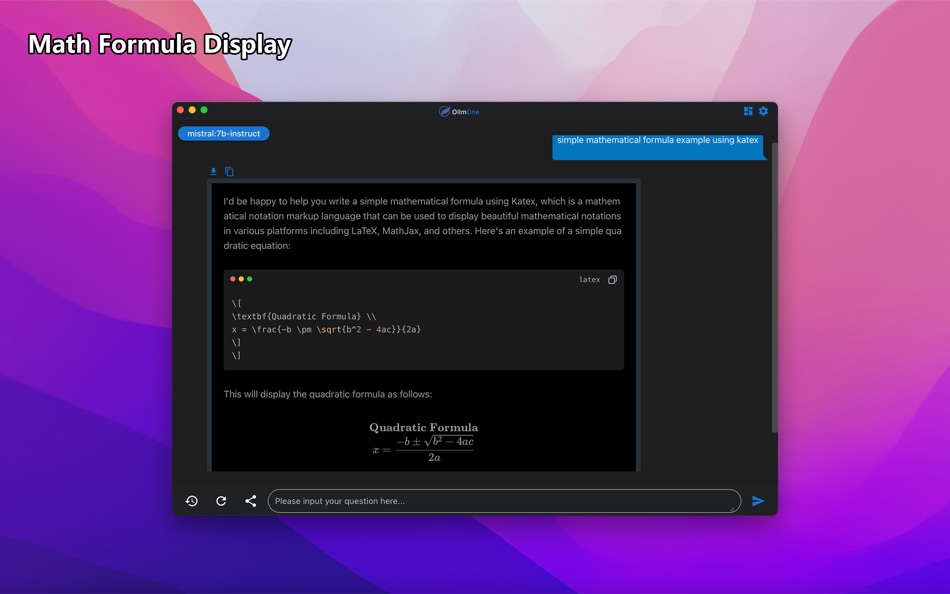Click the red dot in the code block header
Viewport: 950px width, 594px height.
tap(233, 279)
